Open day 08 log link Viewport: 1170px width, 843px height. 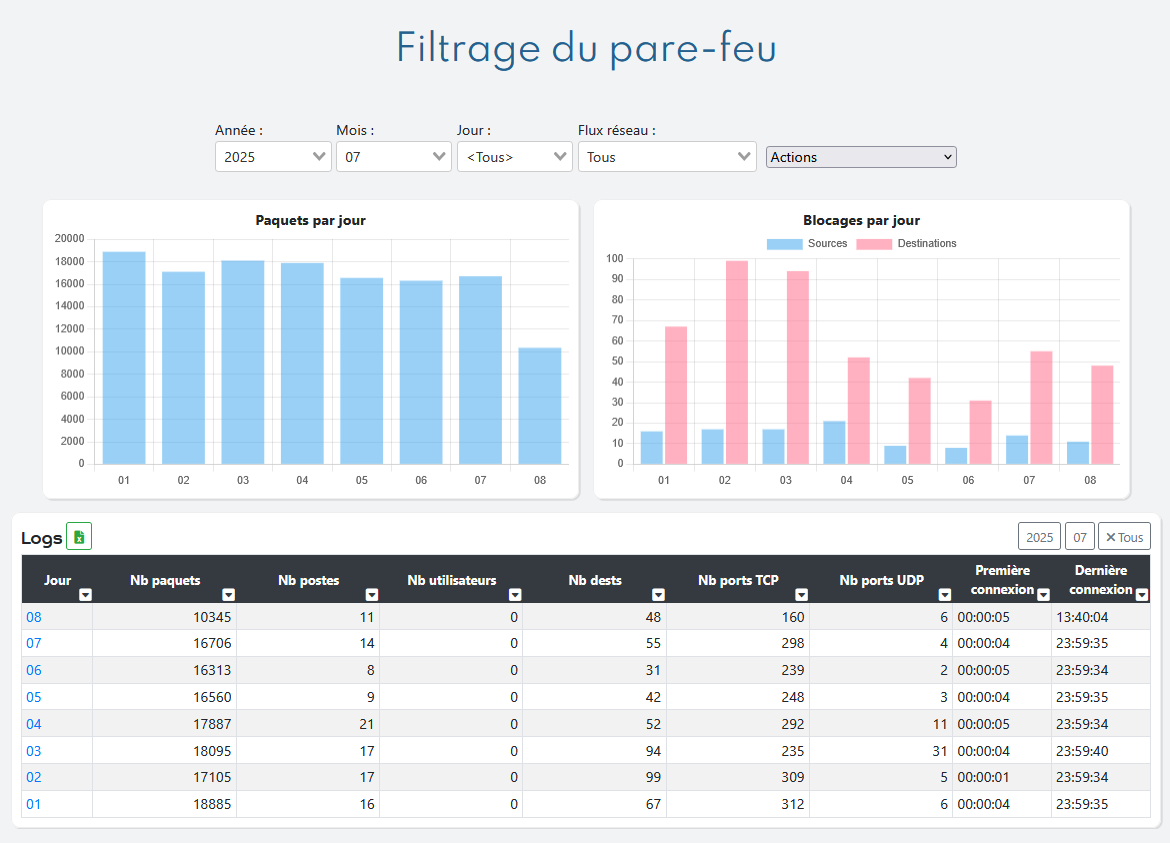point(34,617)
